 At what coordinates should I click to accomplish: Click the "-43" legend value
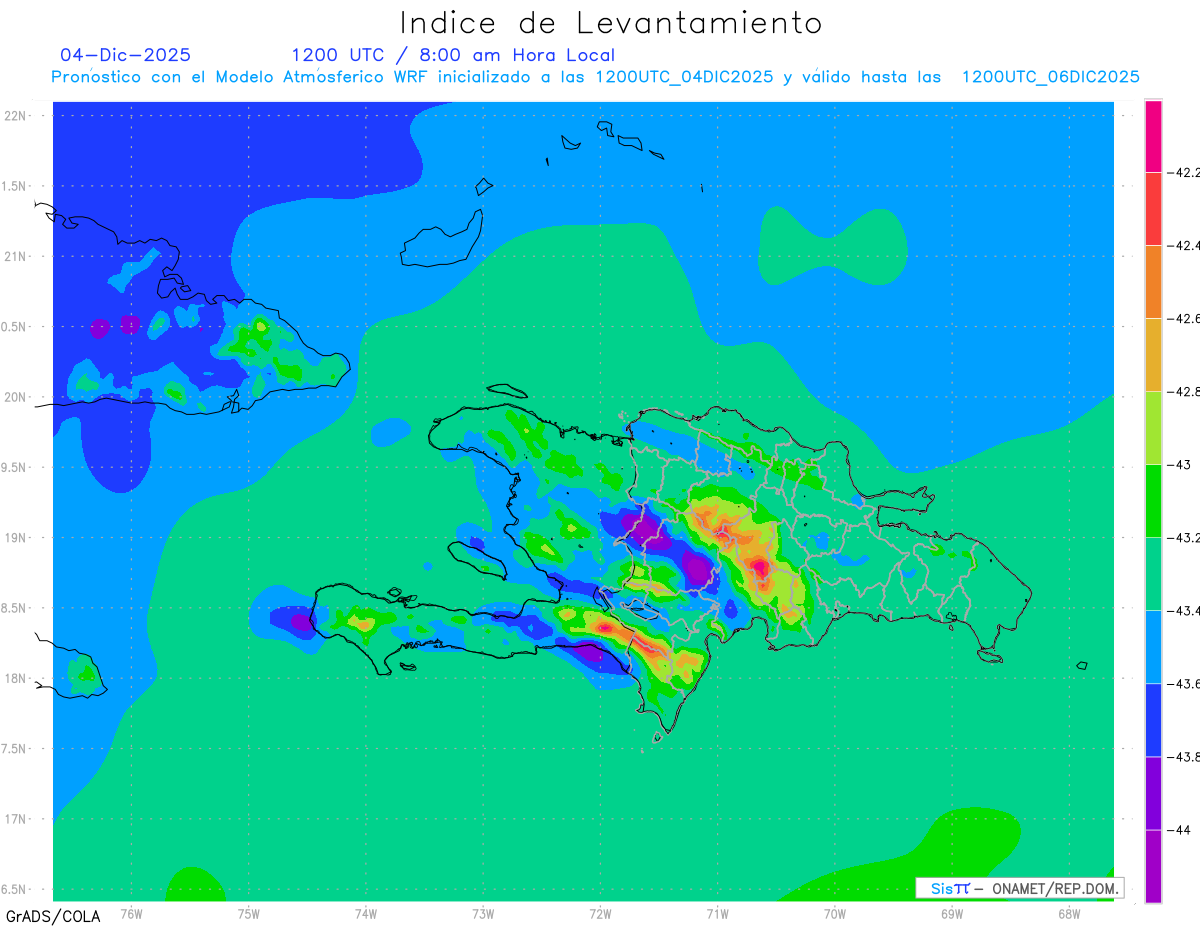click(1178, 464)
